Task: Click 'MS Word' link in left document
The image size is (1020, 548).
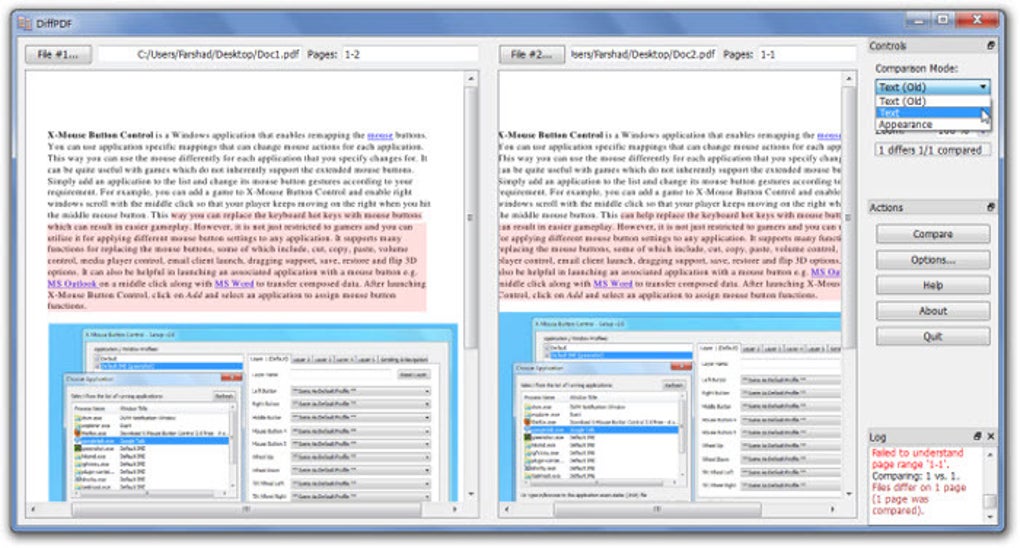Action: (x=234, y=284)
